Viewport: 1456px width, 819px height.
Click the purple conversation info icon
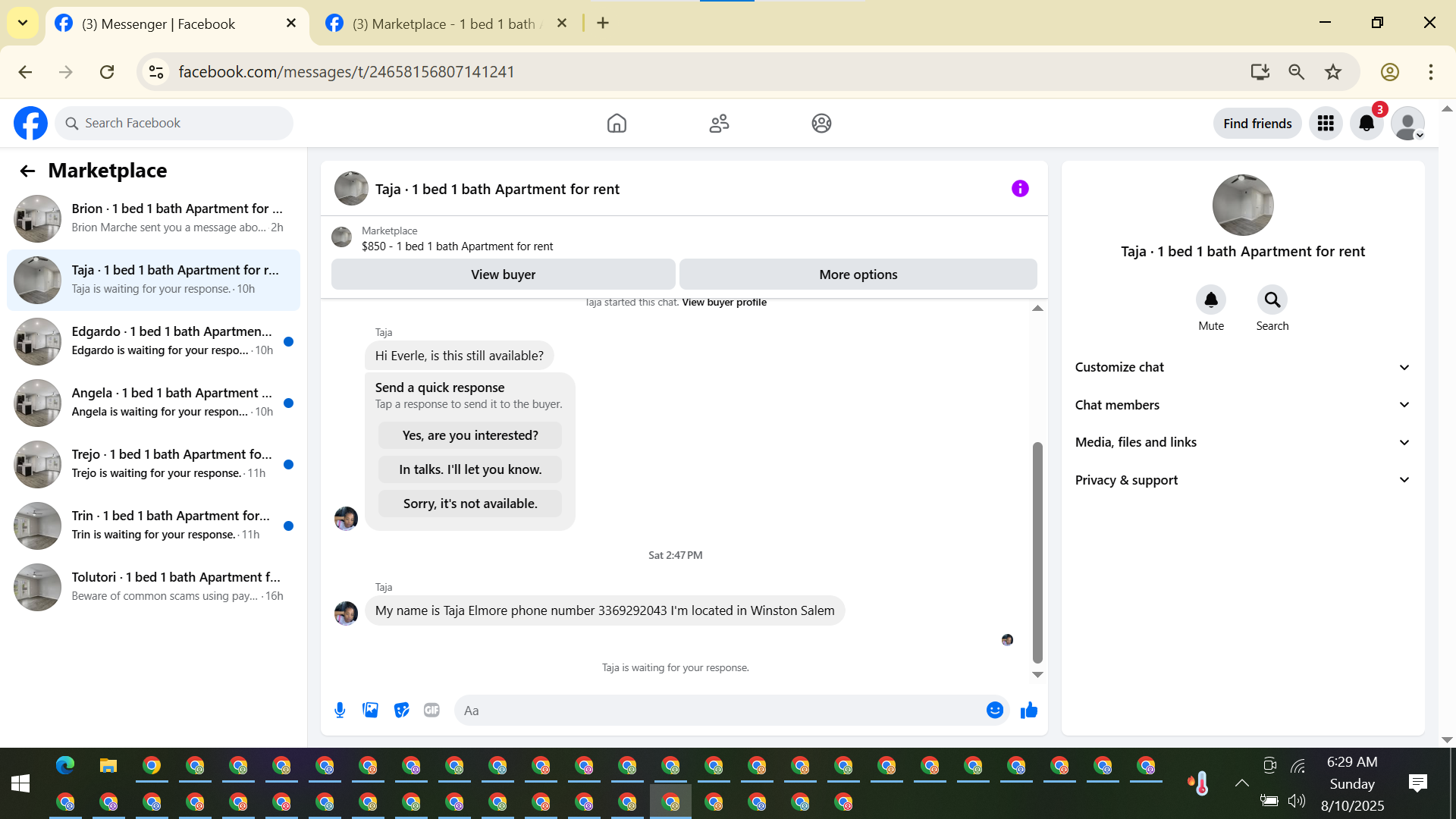click(x=1020, y=189)
